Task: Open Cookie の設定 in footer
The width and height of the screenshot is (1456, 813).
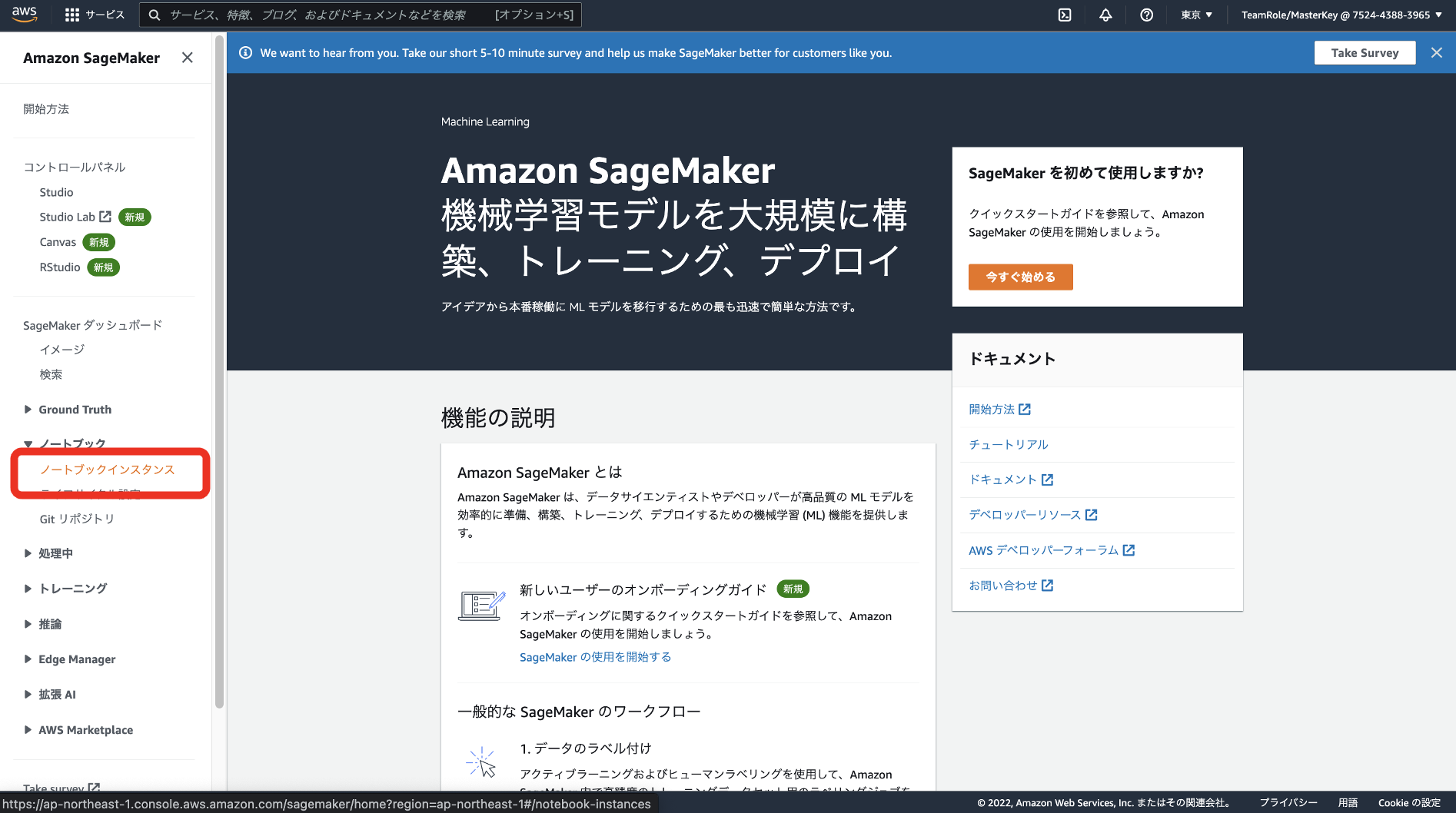Action: tap(1409, 802)
